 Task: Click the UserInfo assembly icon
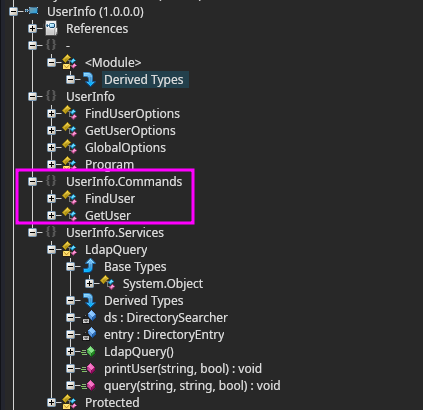(x=33, y=11)
